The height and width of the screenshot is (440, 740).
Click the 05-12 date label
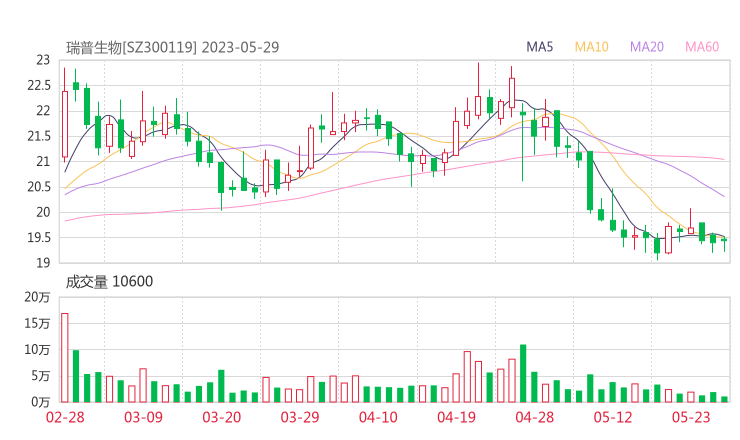(x=613, y=417)
